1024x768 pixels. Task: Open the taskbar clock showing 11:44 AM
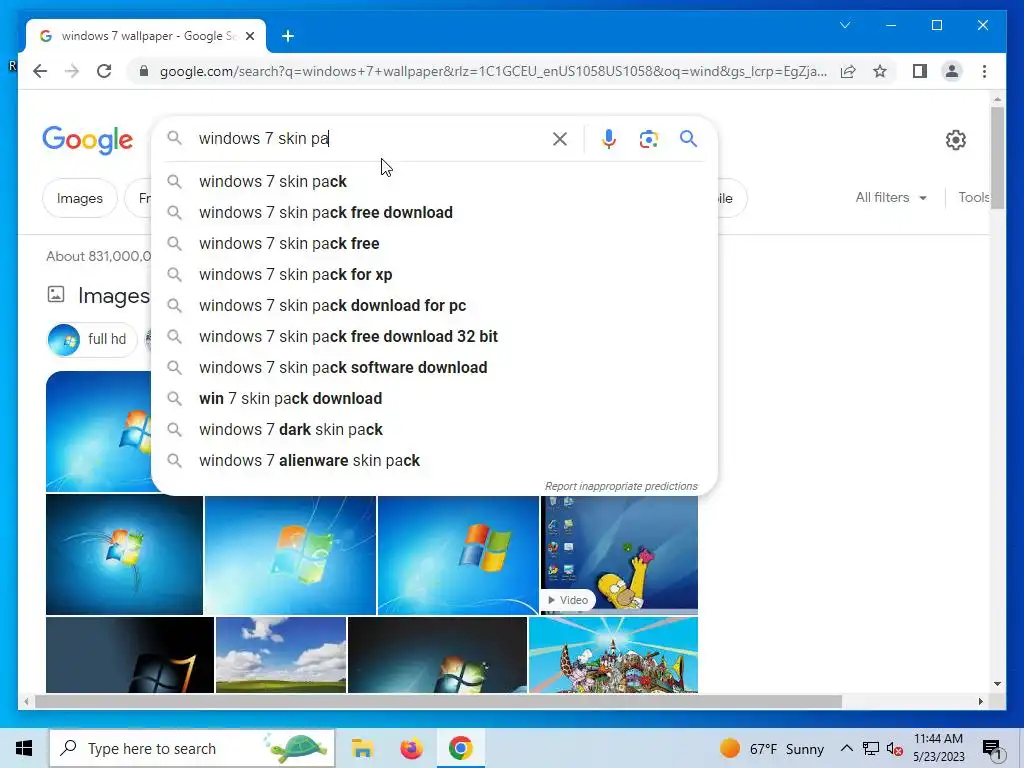(x=938, y=748)
